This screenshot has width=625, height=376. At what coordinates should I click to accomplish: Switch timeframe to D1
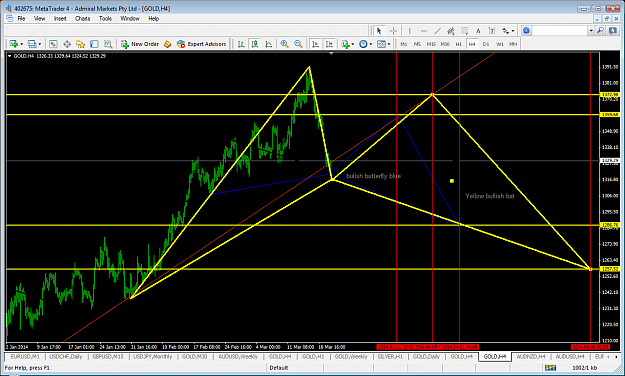(x=486, y=44)
